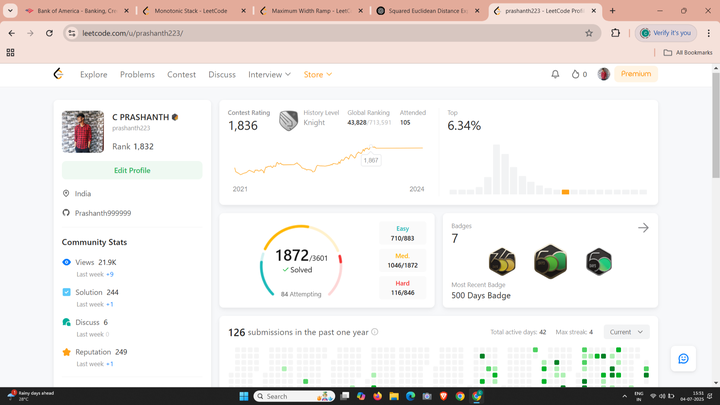Switch to the Bank of America tab
Image resolution: width=720 pixels, height=405 pixels.
click(x=77, y=11)
